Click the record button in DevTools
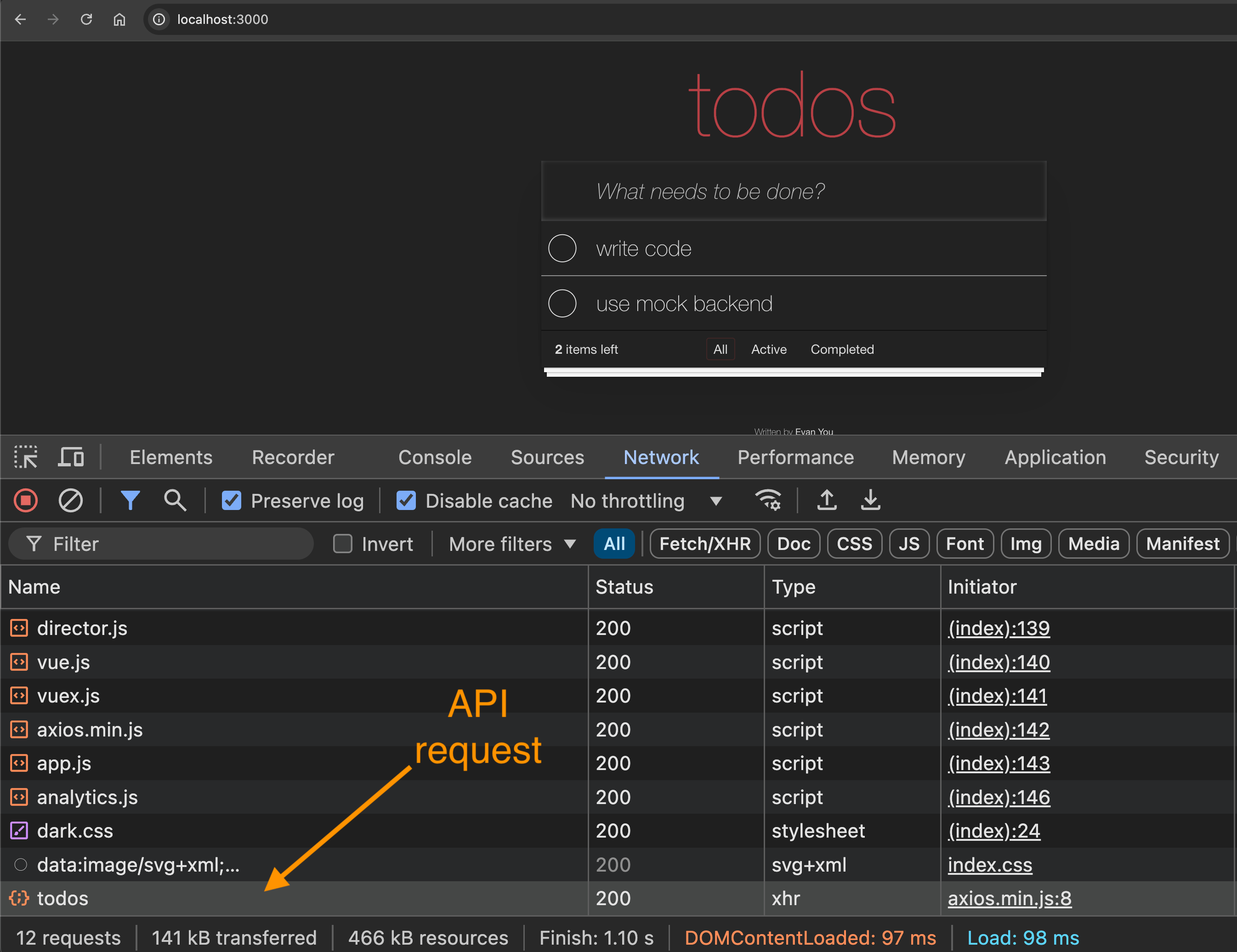 click(27, 500)
